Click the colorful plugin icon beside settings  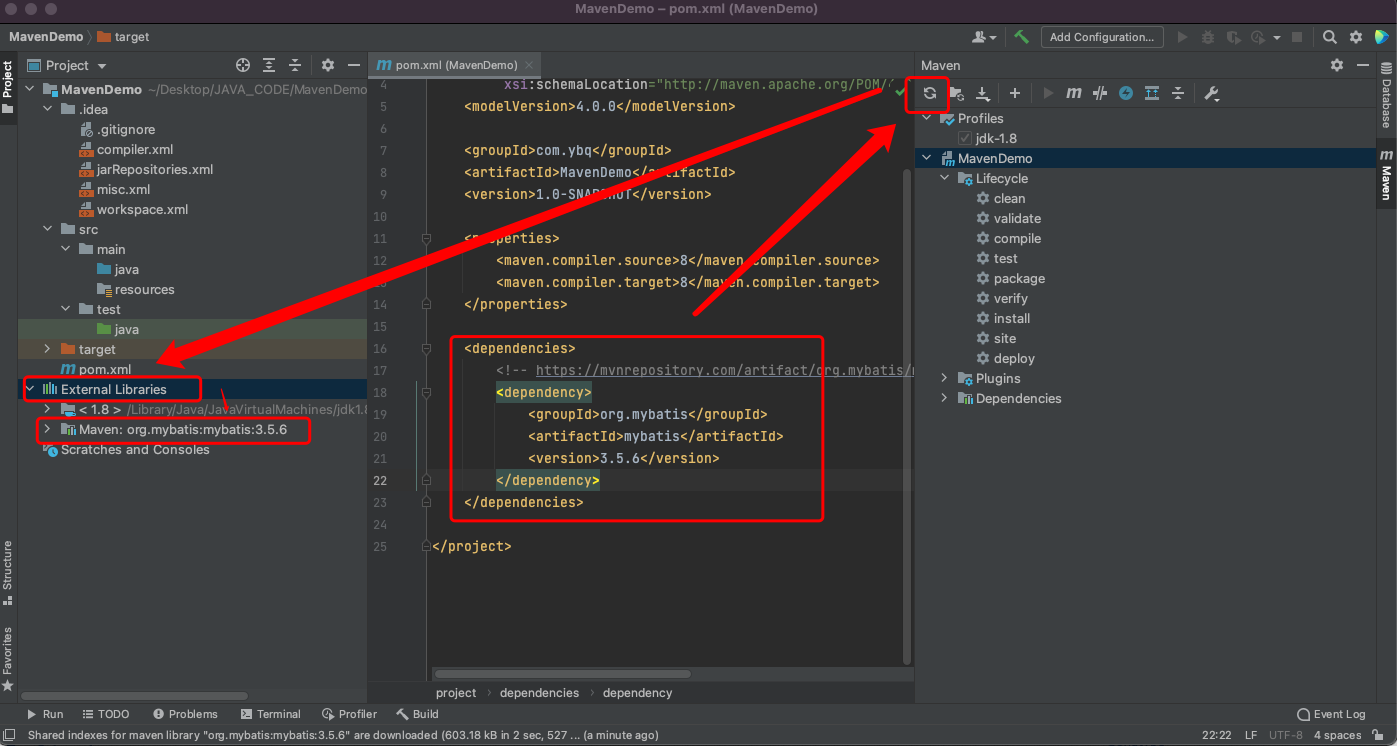click(1381, 37)
